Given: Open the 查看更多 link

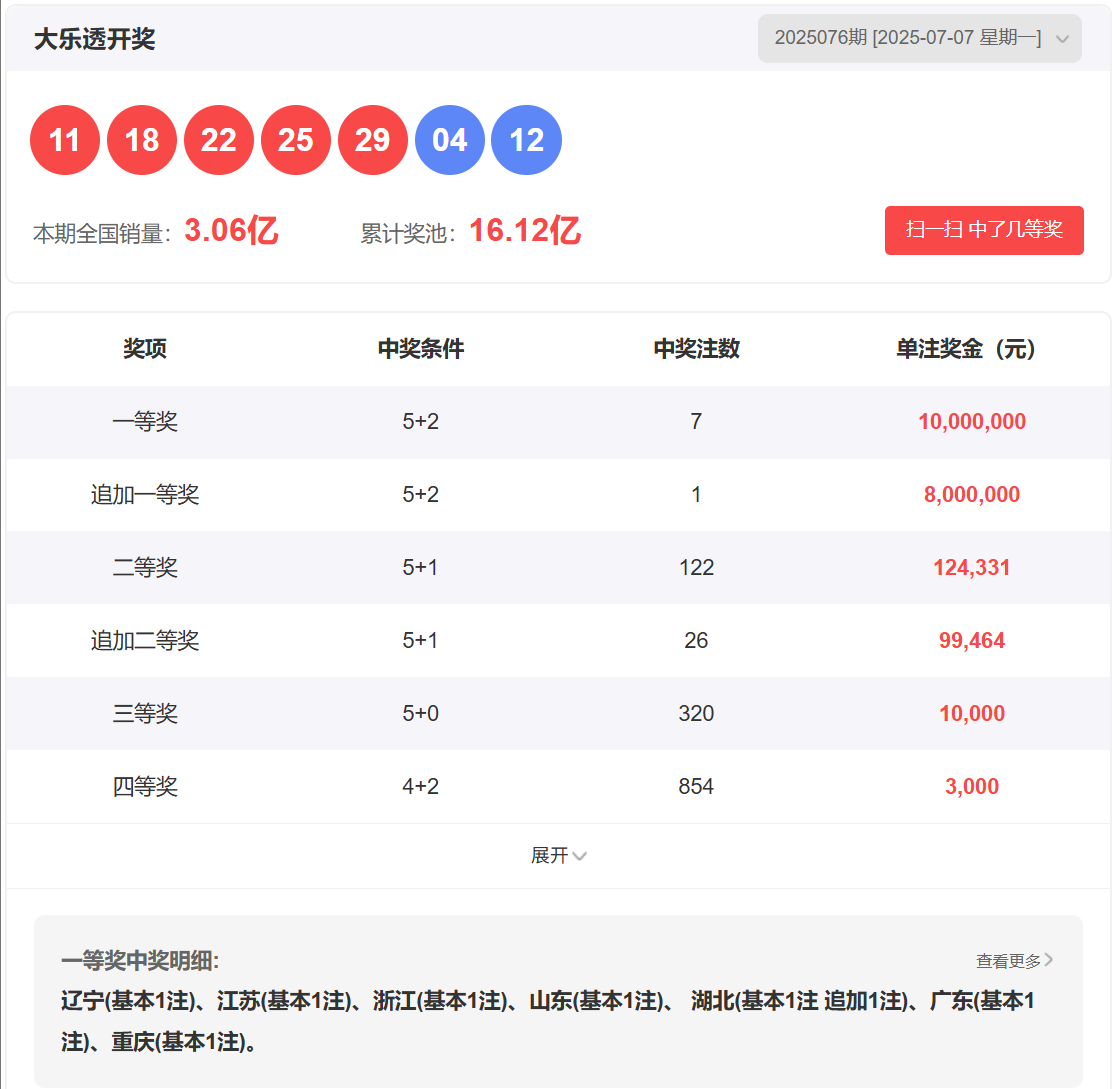Looking at the screenshot, I should click(x=1014, y=961).
